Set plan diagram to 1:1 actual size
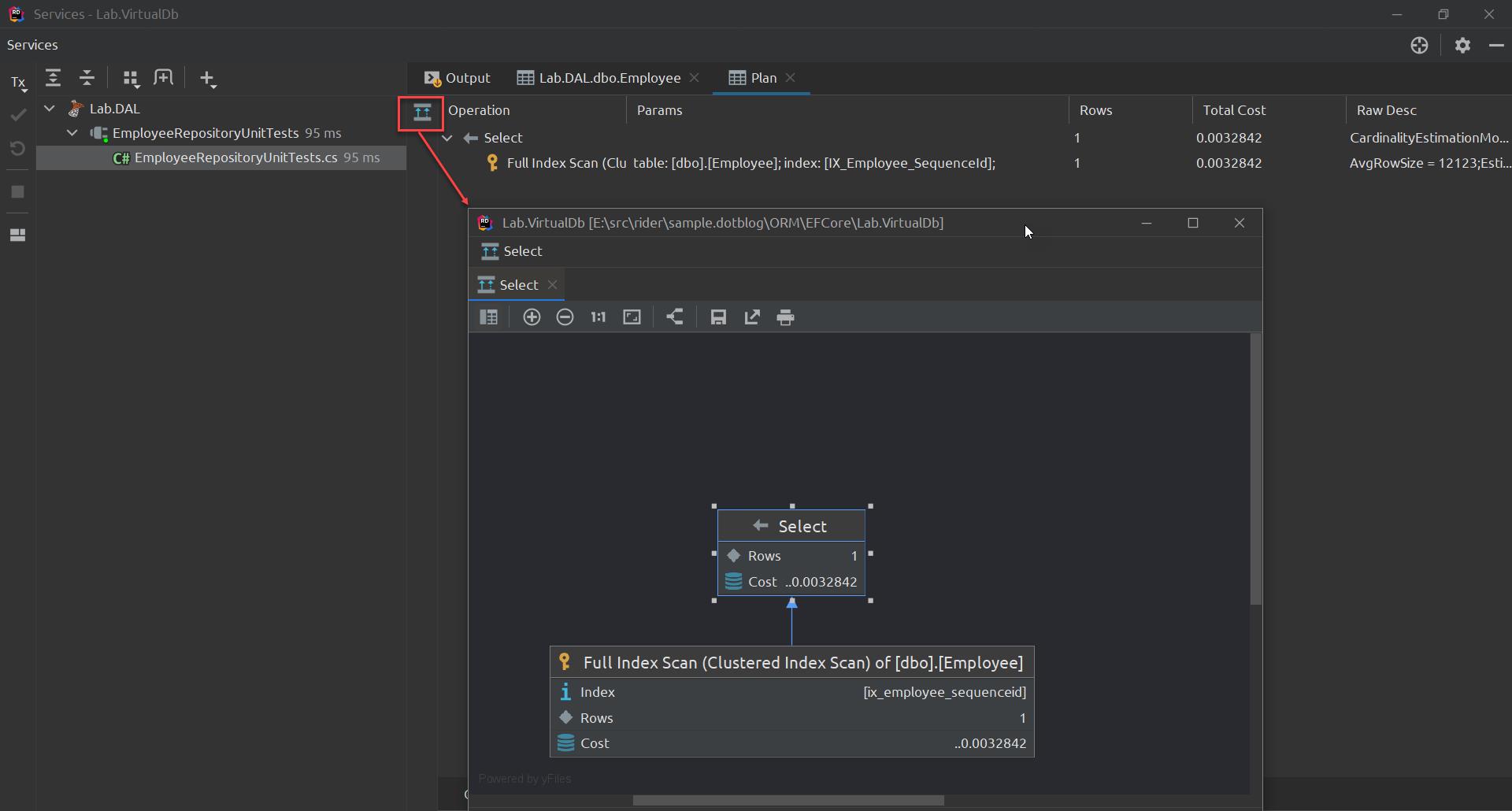 pyautogui.click(x=598, y=317)
